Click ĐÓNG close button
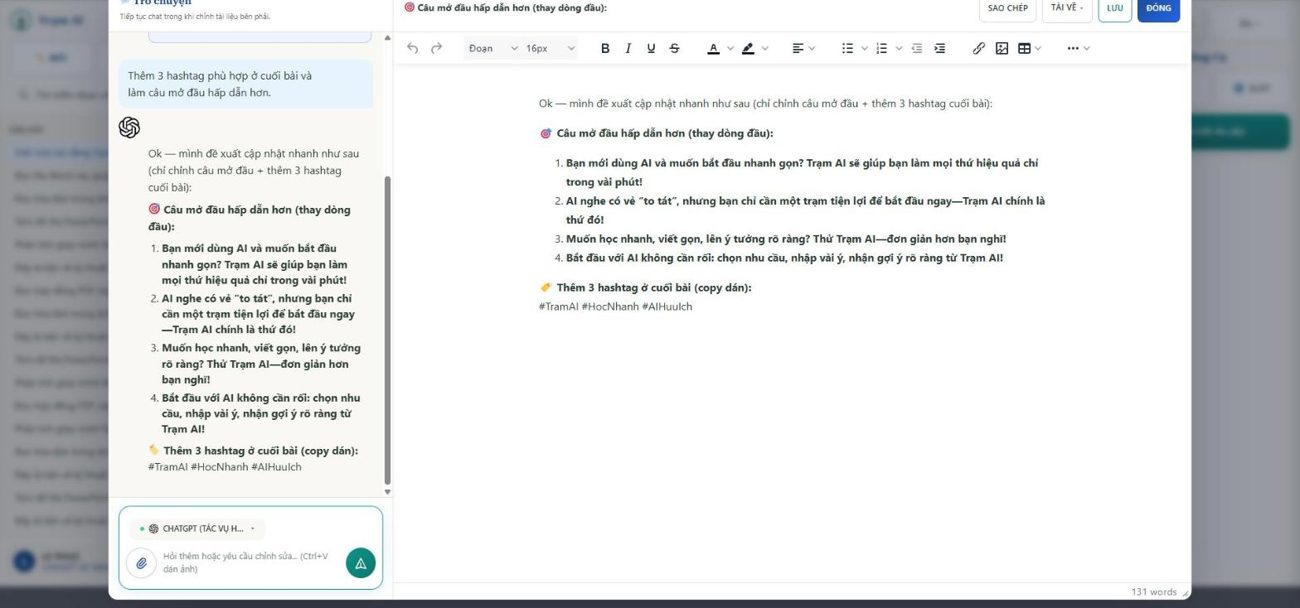This screenshot has width=1300, height=608. [x=1159, y=8]
